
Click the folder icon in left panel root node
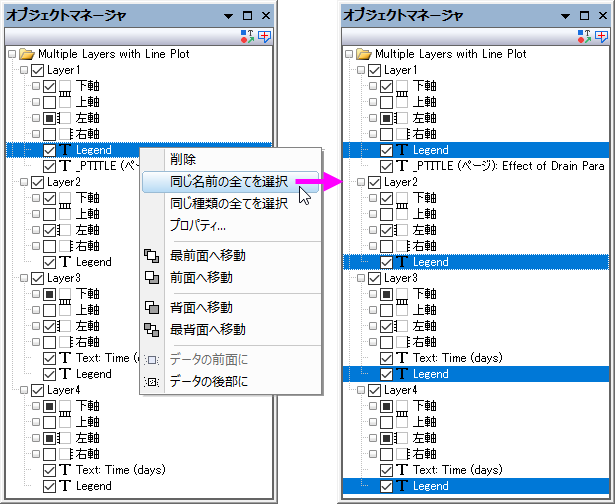pyautogui.click(x=27, y=54)
